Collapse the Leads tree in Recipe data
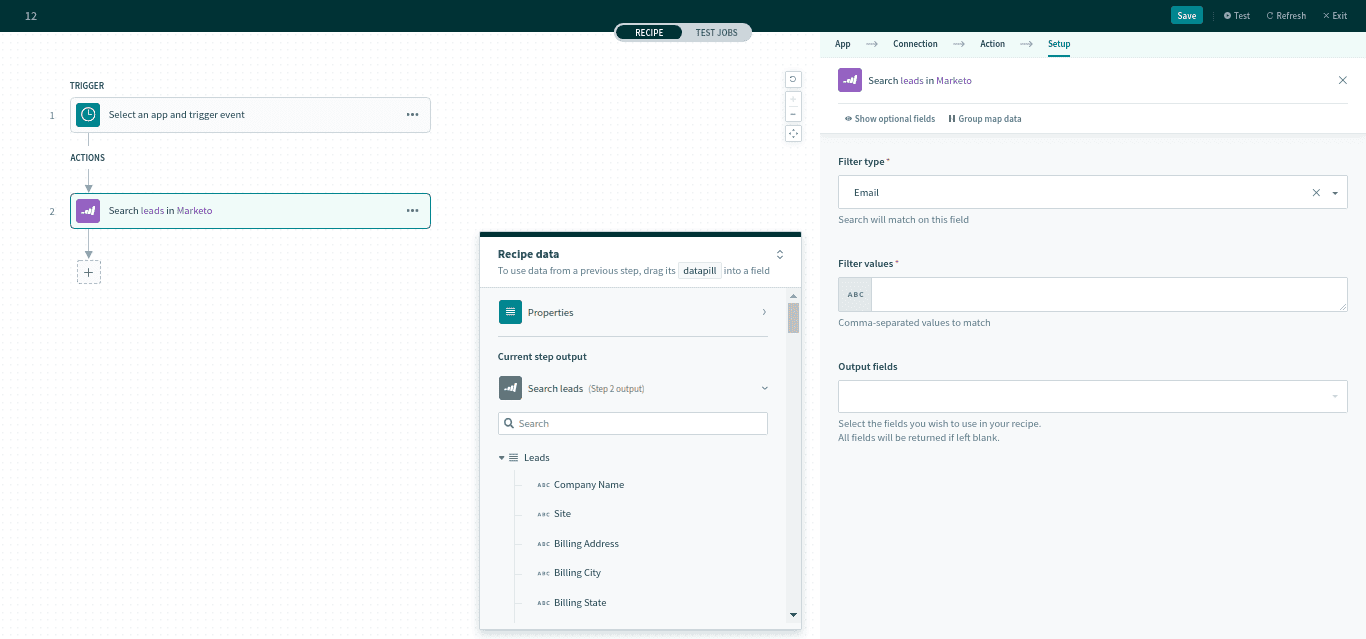The width and height of the screenshot is (1366, 639). point(502,457)
